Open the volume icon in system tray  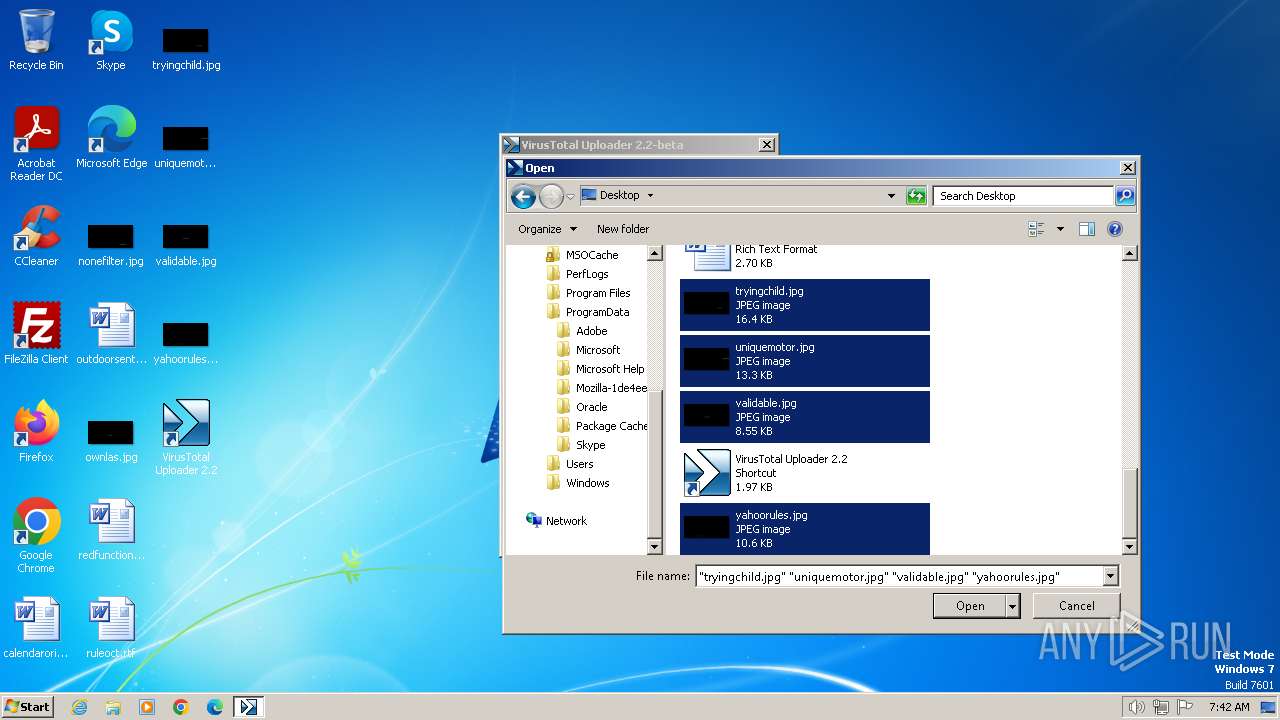click(1136, 707)
